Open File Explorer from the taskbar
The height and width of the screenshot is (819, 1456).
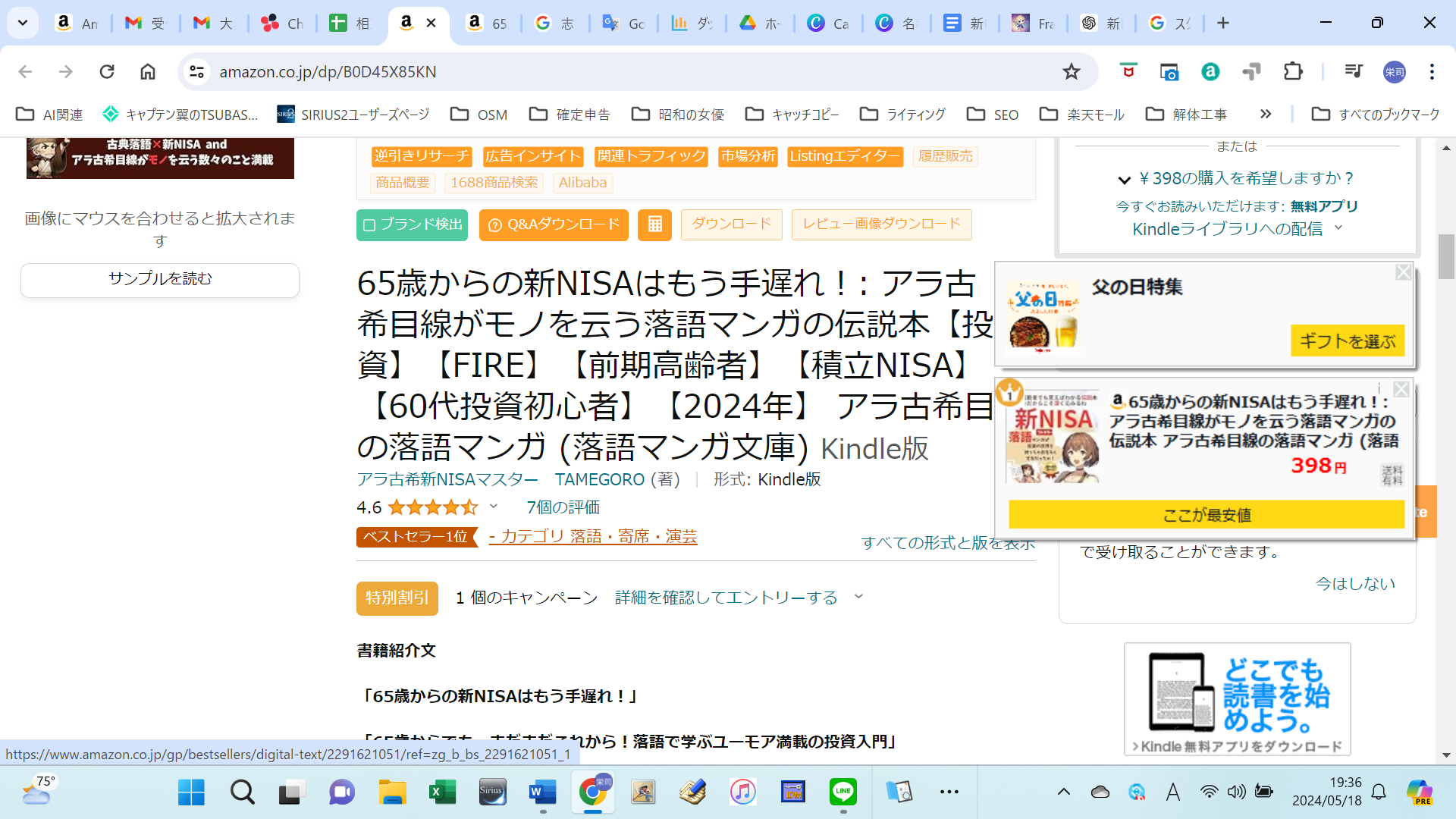pyautogui.click(x=392, y=792)
